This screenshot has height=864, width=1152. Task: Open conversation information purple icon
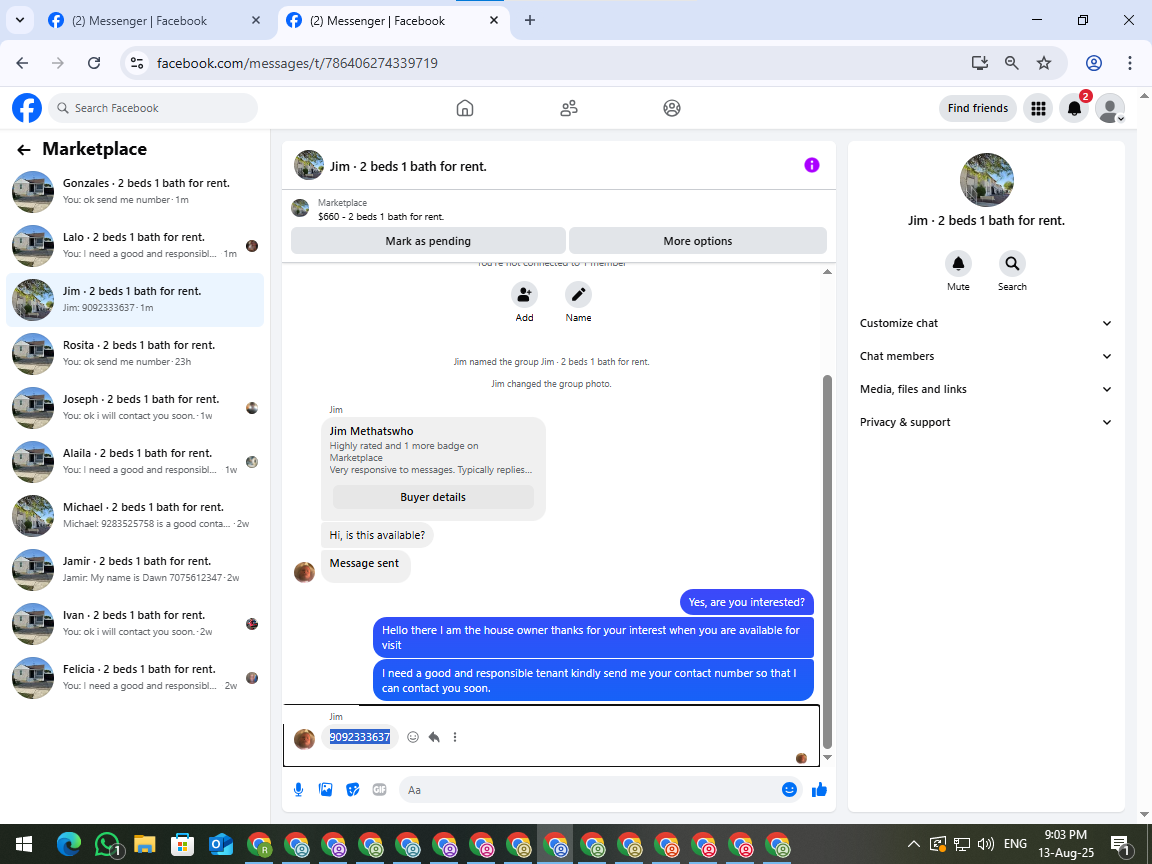(811, 165)
